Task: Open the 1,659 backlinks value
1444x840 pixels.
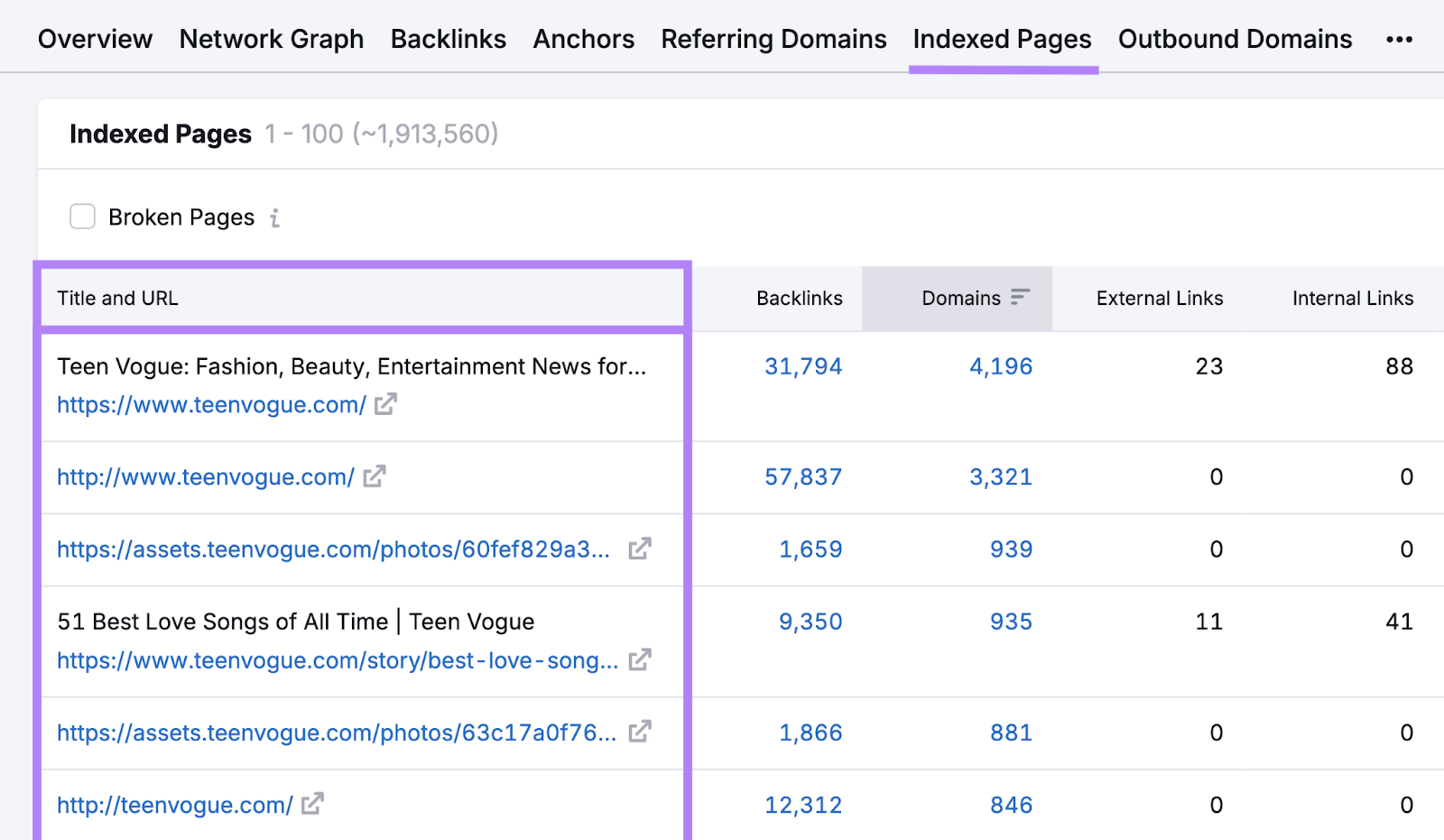Action: [810, 549]
